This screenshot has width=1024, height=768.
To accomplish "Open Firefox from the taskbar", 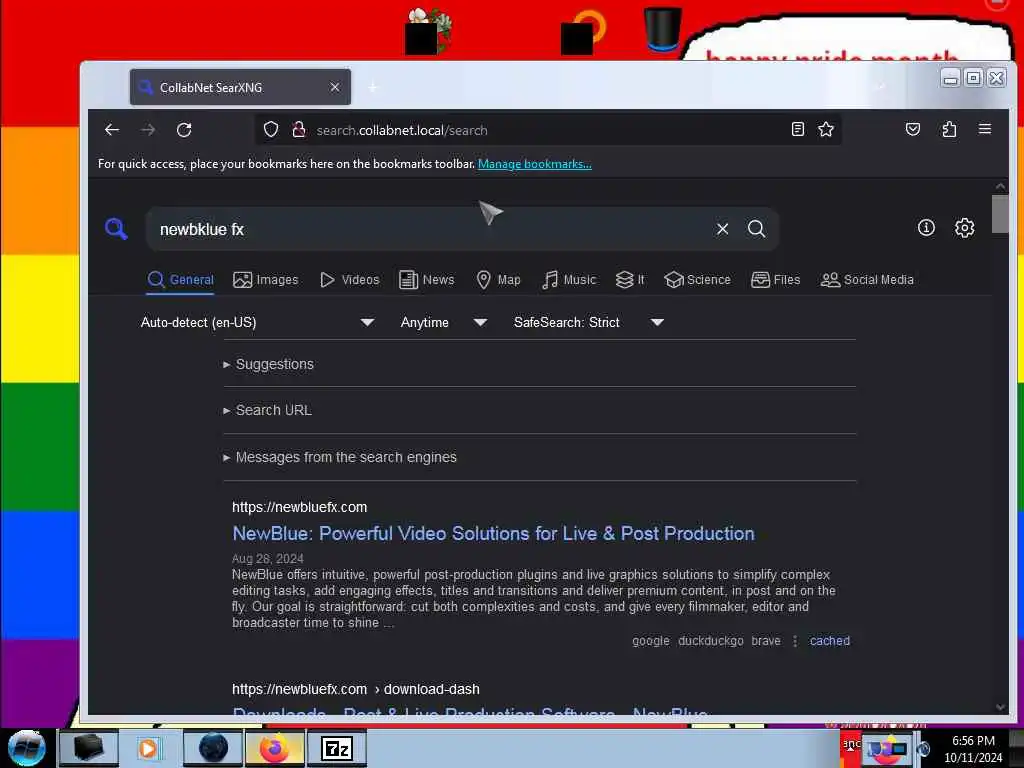I will (274, 748).
